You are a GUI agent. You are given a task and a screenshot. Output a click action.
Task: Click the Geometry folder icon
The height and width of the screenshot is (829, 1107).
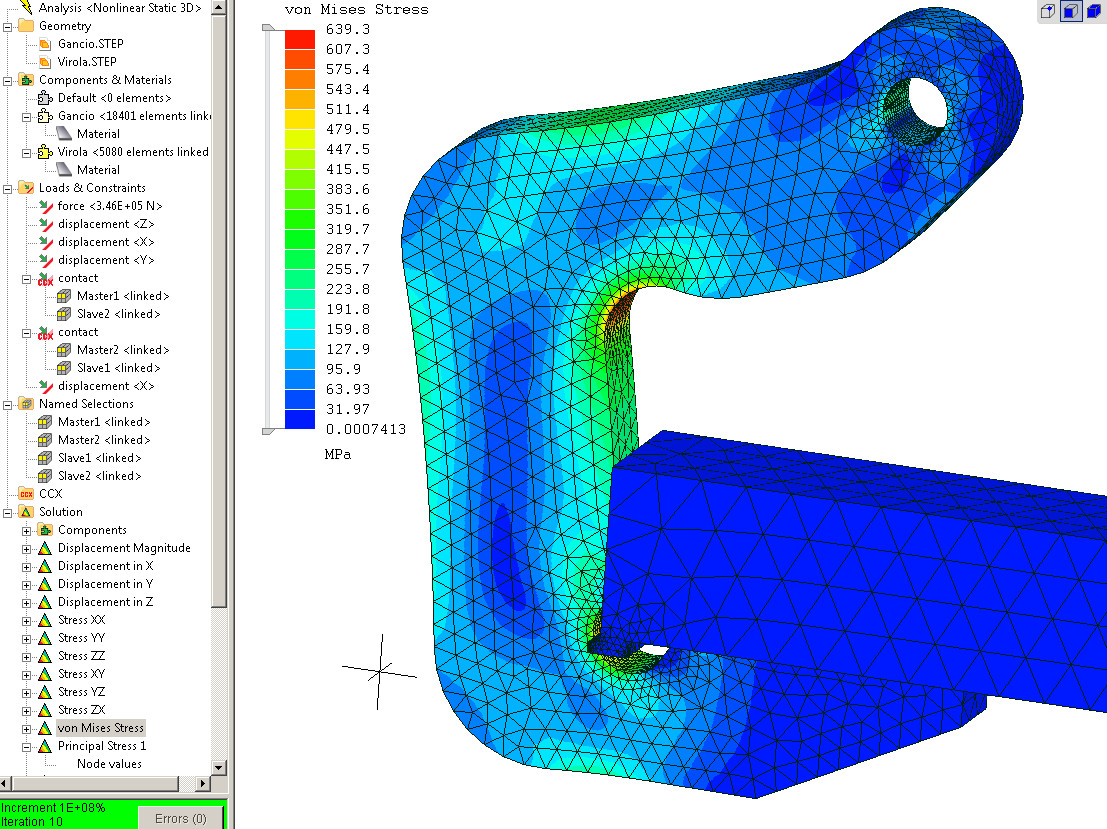[x=26, y=26]
